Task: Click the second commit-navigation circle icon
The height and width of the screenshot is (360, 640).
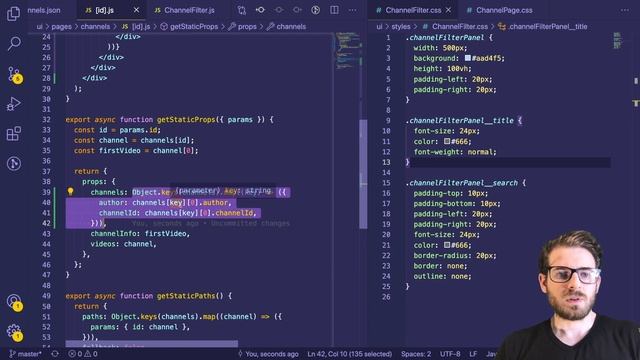Action: [x=279, y=10]
